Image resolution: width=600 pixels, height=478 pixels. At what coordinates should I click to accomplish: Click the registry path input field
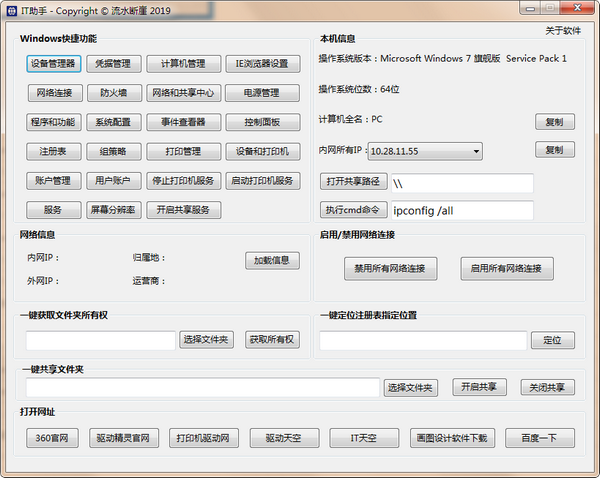click(x=422, y=340)
